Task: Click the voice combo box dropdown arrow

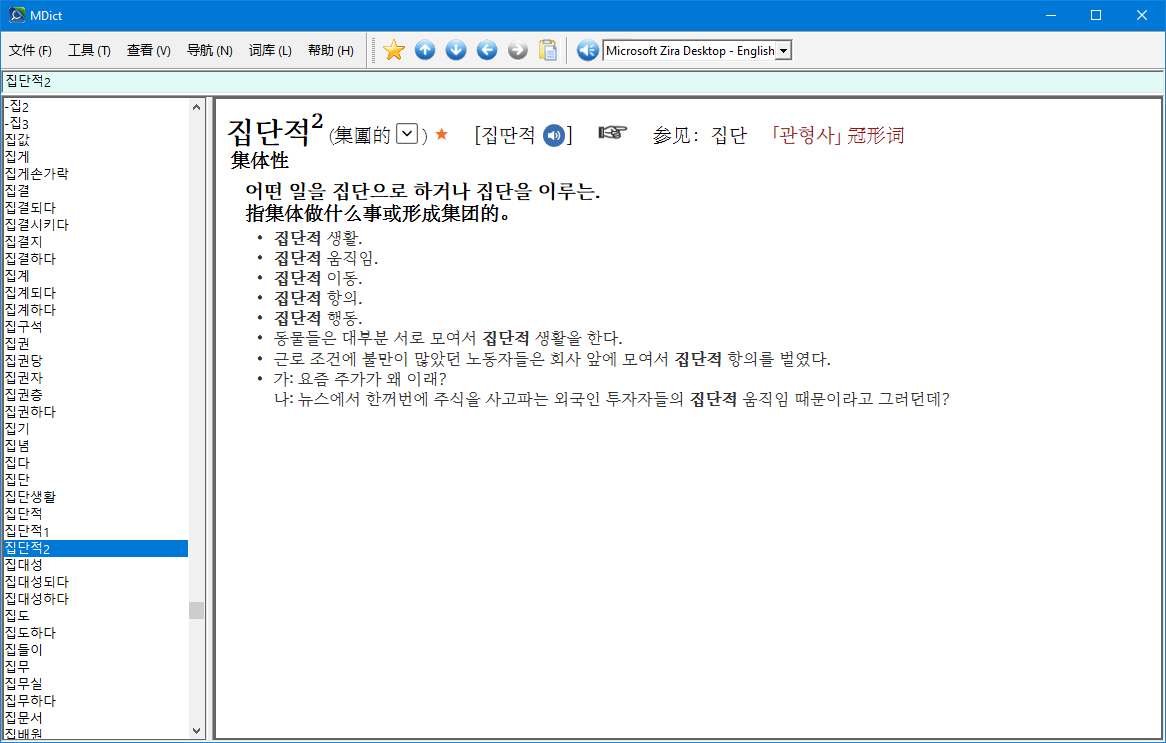Action: tap(784, 50)
